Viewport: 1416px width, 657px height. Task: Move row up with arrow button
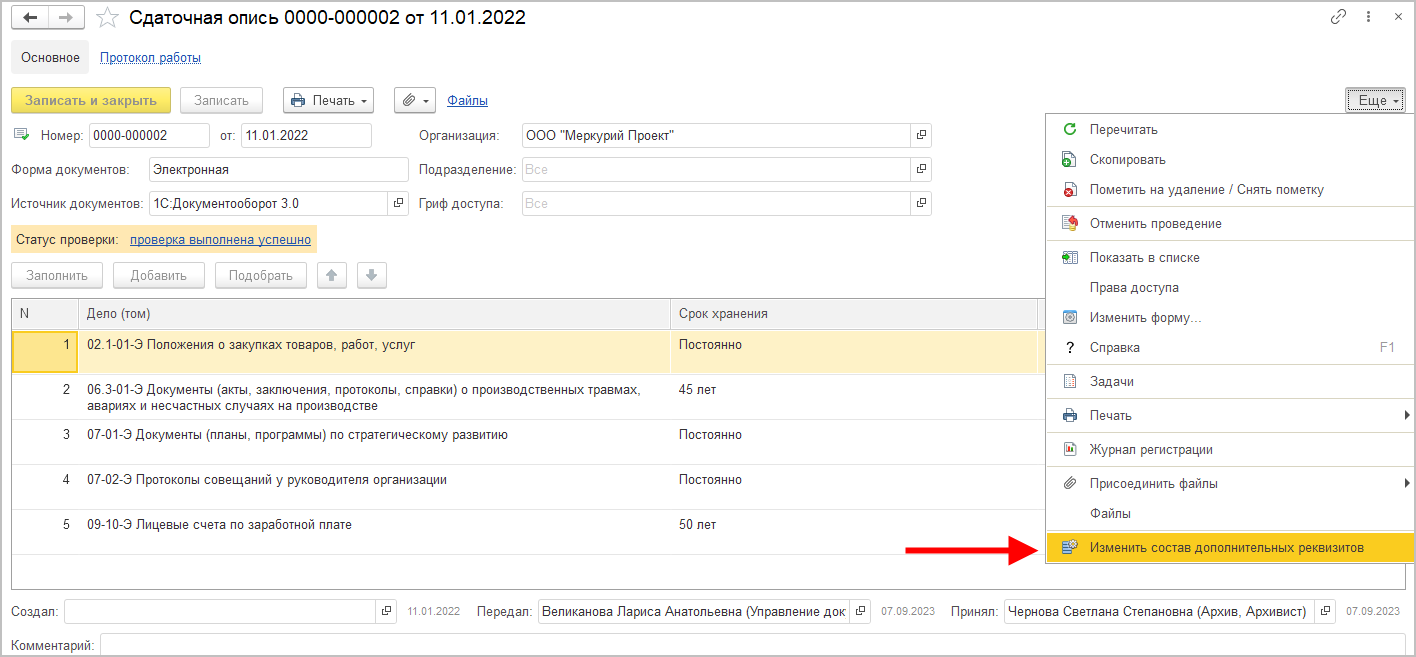(332, 275)
